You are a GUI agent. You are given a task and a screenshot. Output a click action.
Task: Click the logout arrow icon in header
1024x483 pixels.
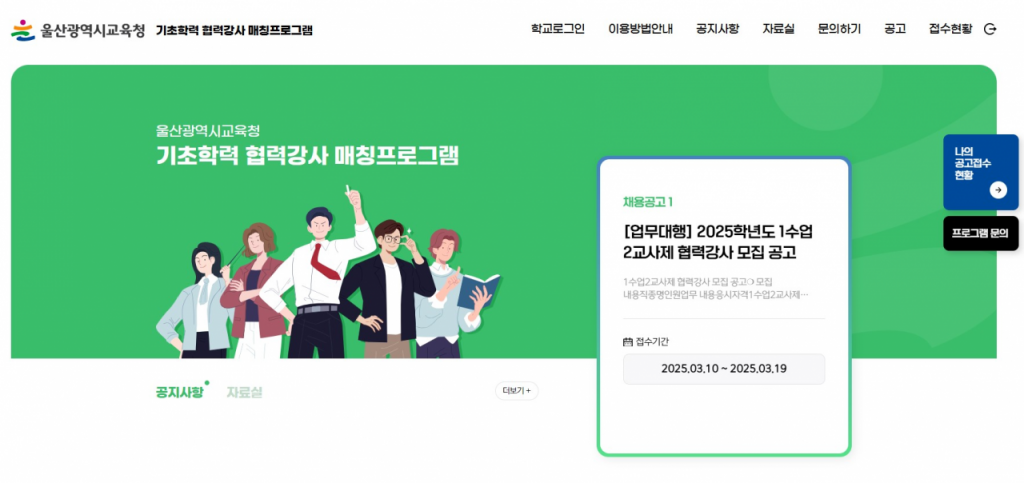[990, 29]
